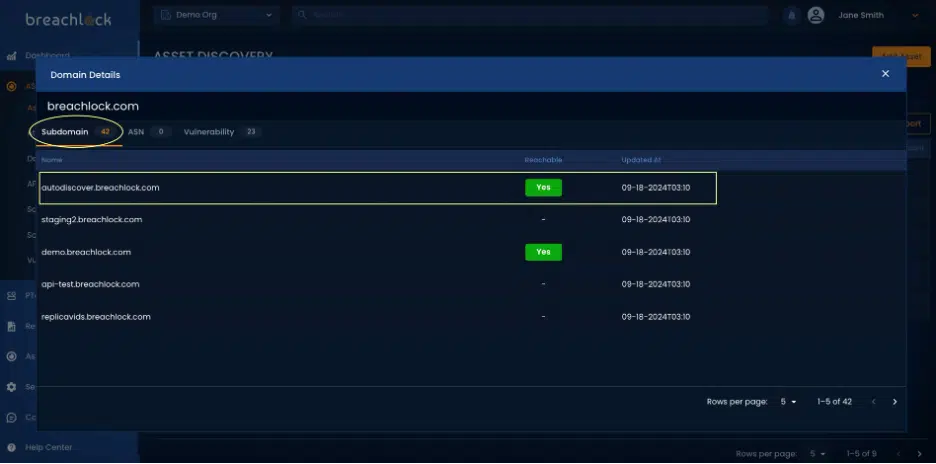Open Dashboard in the sidebar
The height and width of the screenshot is (464, 936).
pos(47,56)
